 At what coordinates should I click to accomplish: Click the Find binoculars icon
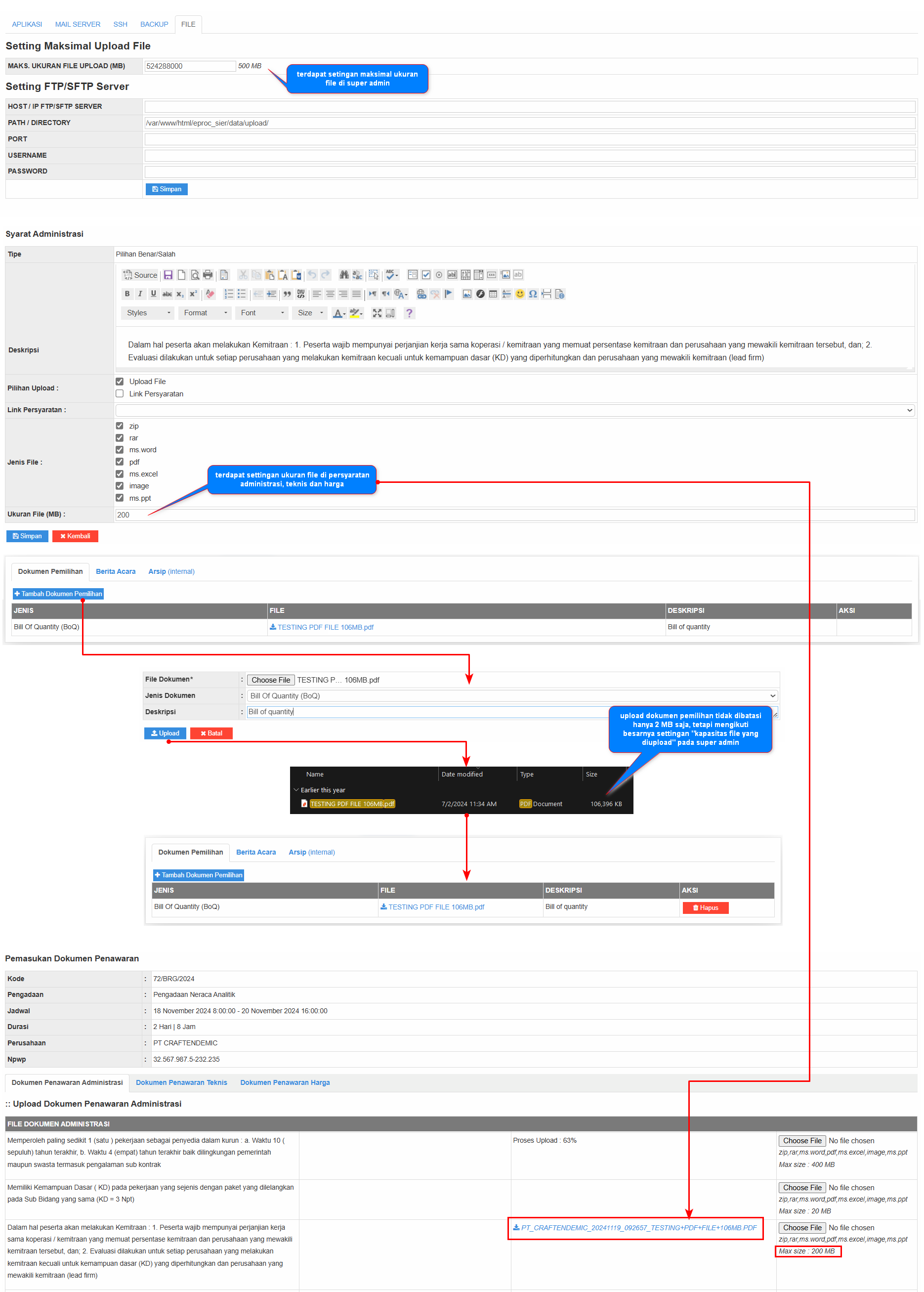pyautogui.click(x=344, y=275)
